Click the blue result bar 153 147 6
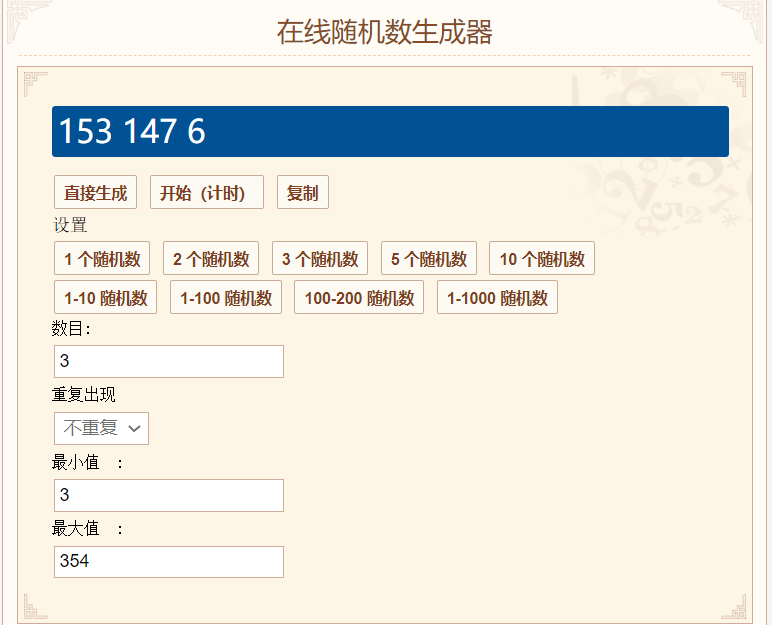Screen dimensions: 772x625 click(390, 132)
